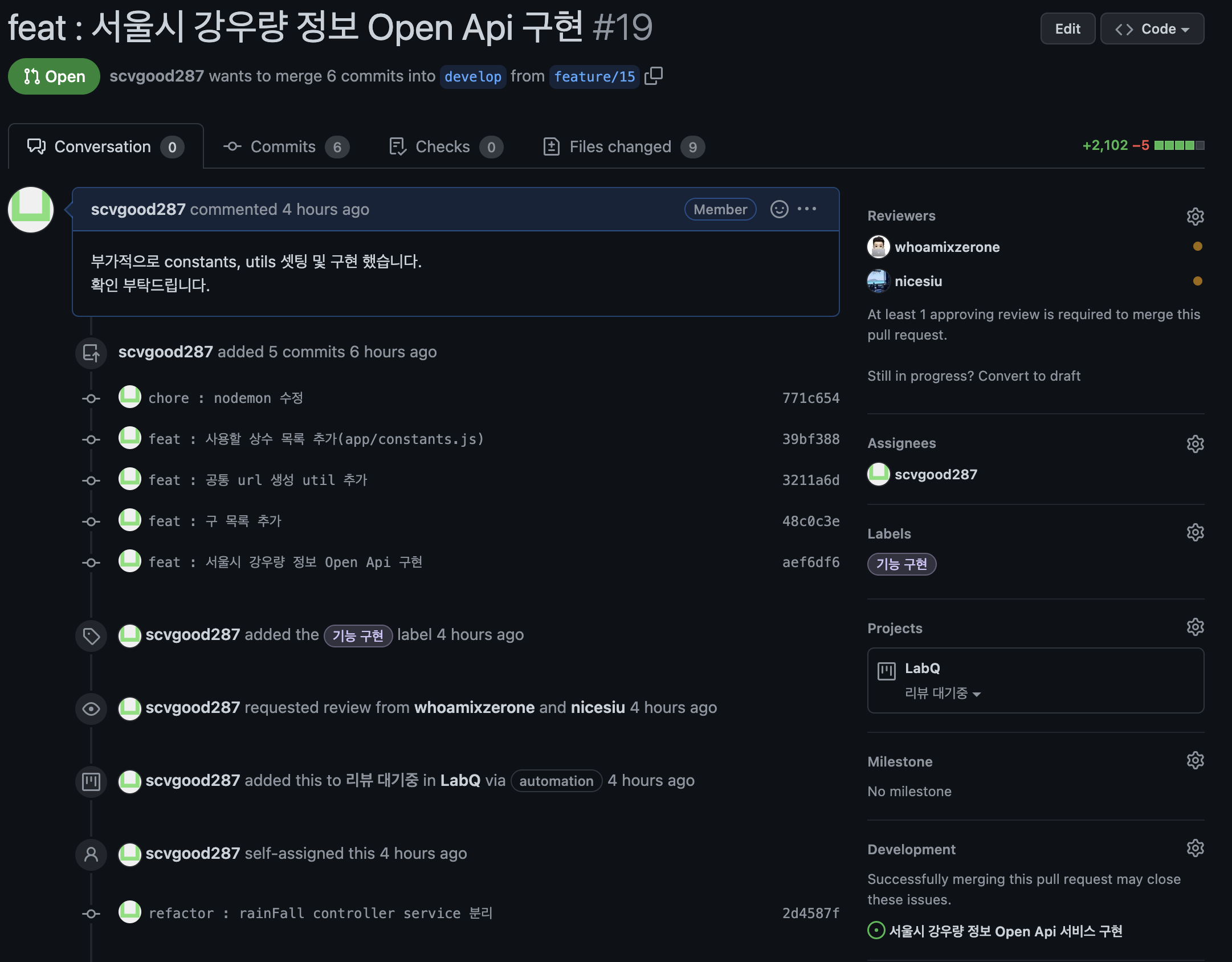Click the LabQ project board icon
1232x962 pixels.
coord(886,670)
